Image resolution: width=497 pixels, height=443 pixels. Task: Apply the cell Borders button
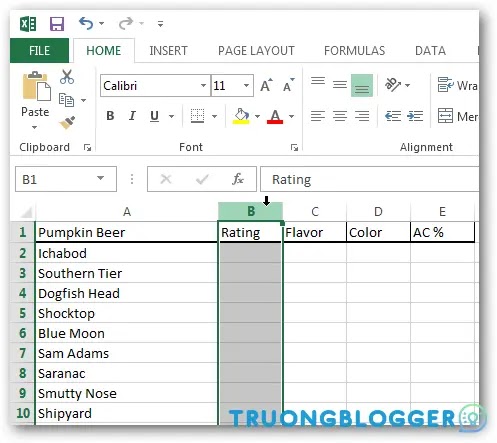197,116
